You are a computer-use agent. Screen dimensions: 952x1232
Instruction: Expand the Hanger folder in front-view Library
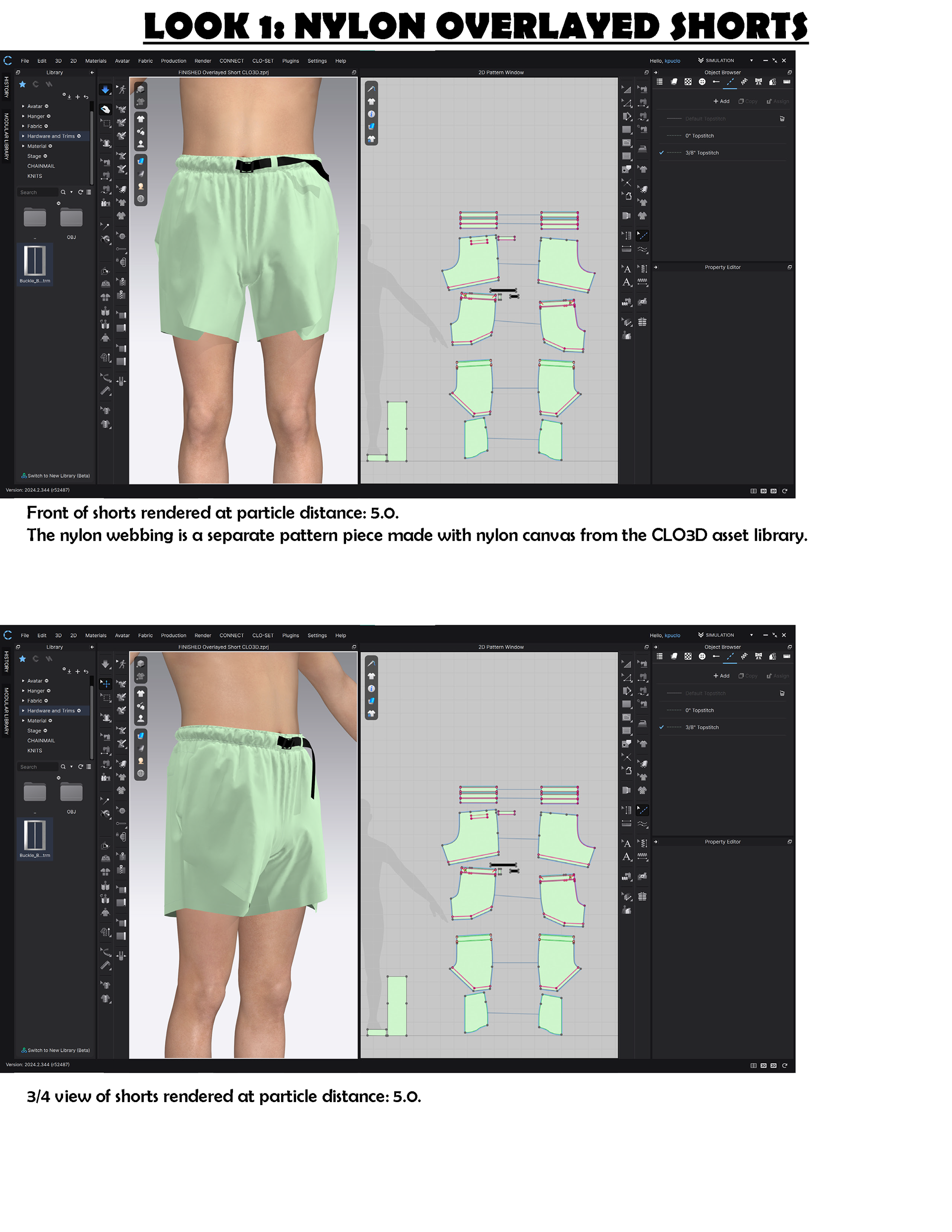23,116
